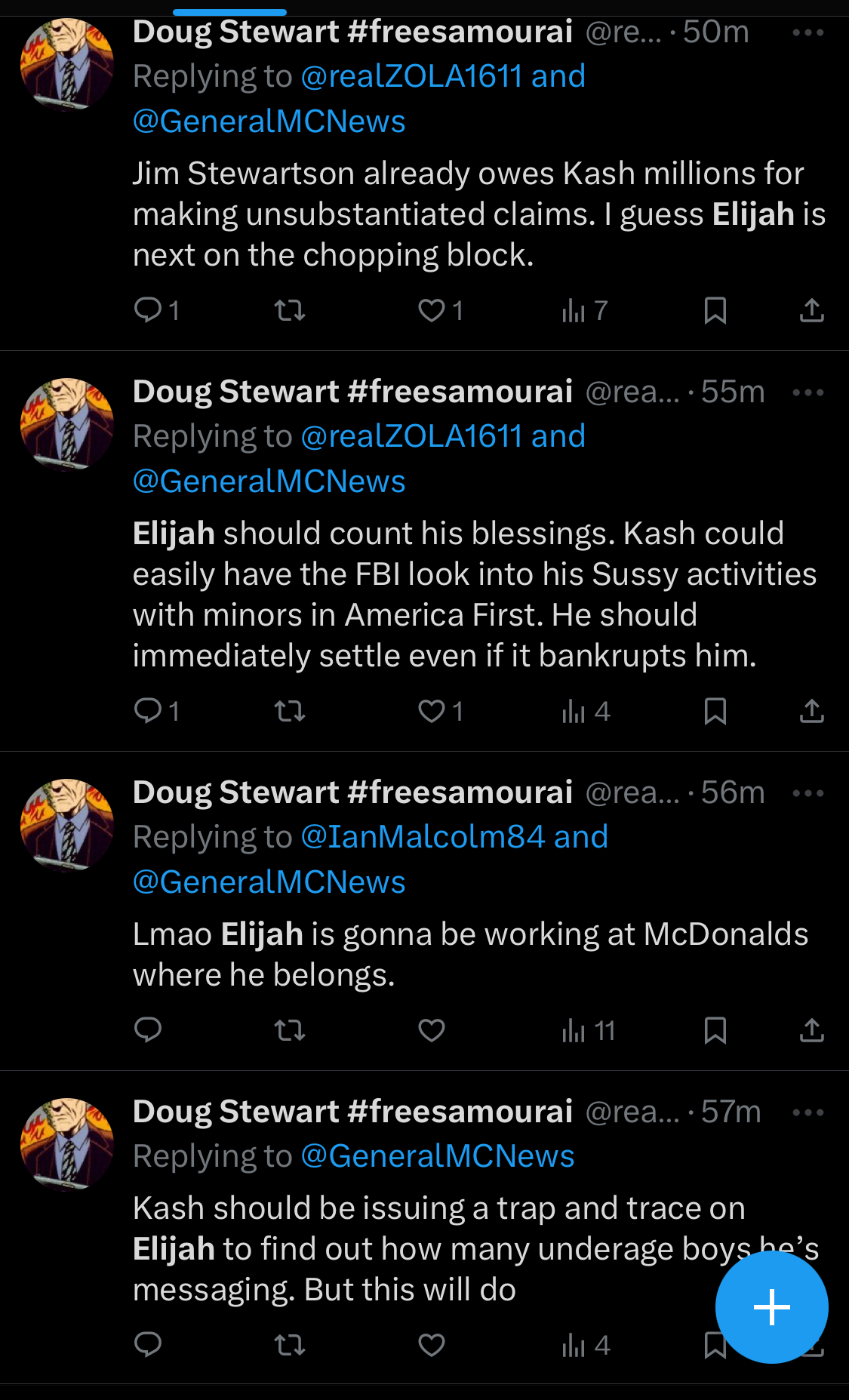Reply to the McDonalds tweet
849x1400 pixels.
pyautogui.click(x=148, y=1030)
